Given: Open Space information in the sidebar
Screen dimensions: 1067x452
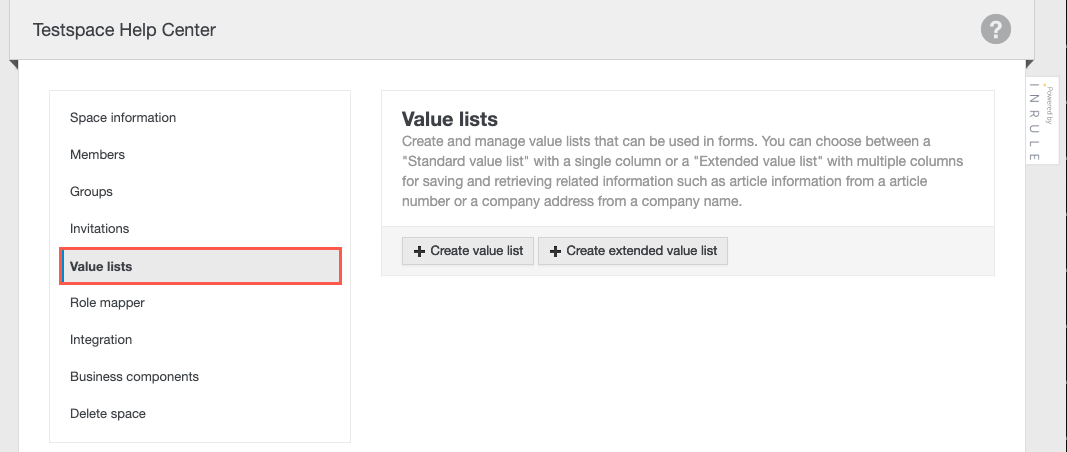Looking at the screenshot, I should (x=123, y=118).
